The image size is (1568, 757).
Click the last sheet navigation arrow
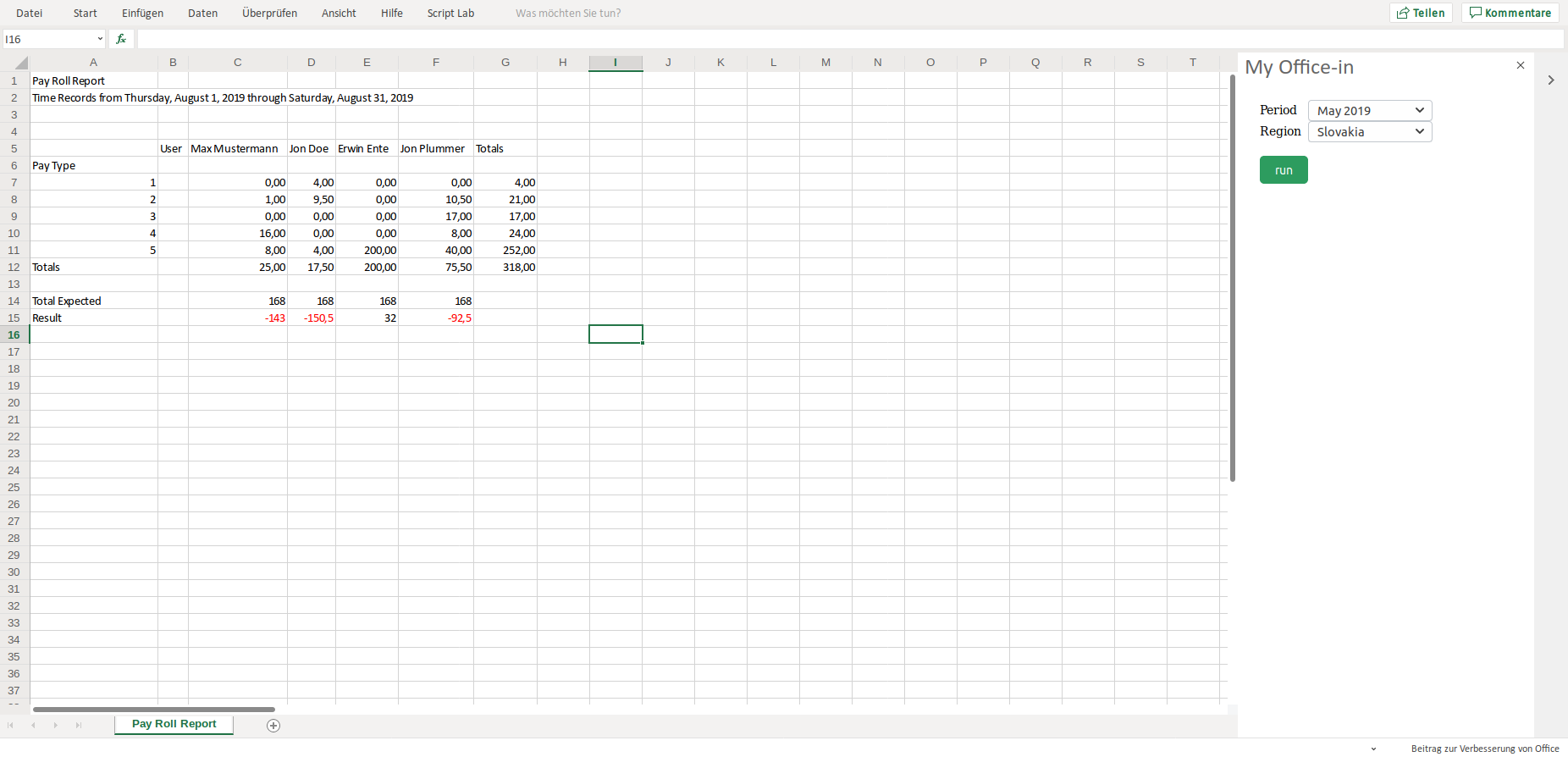tap(79, 725)
